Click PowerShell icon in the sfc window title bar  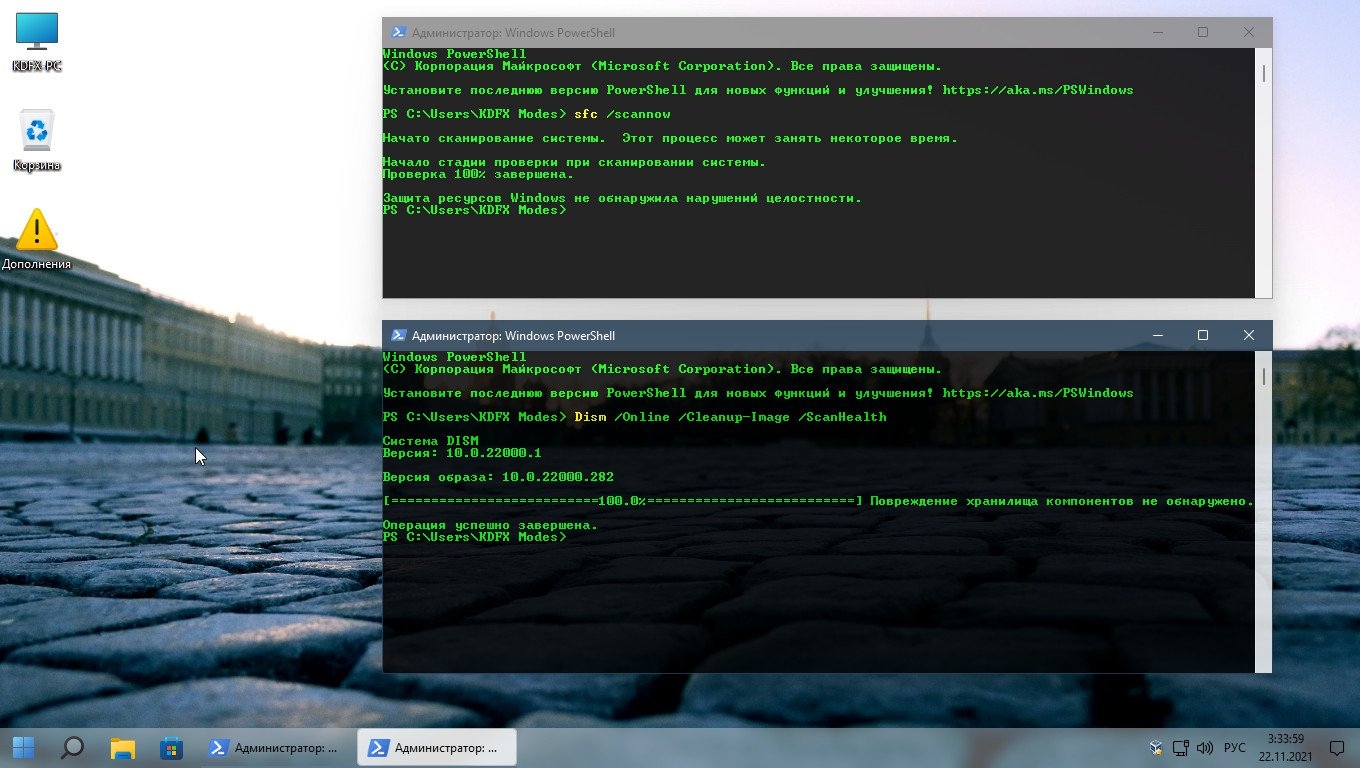coord(398,32)
